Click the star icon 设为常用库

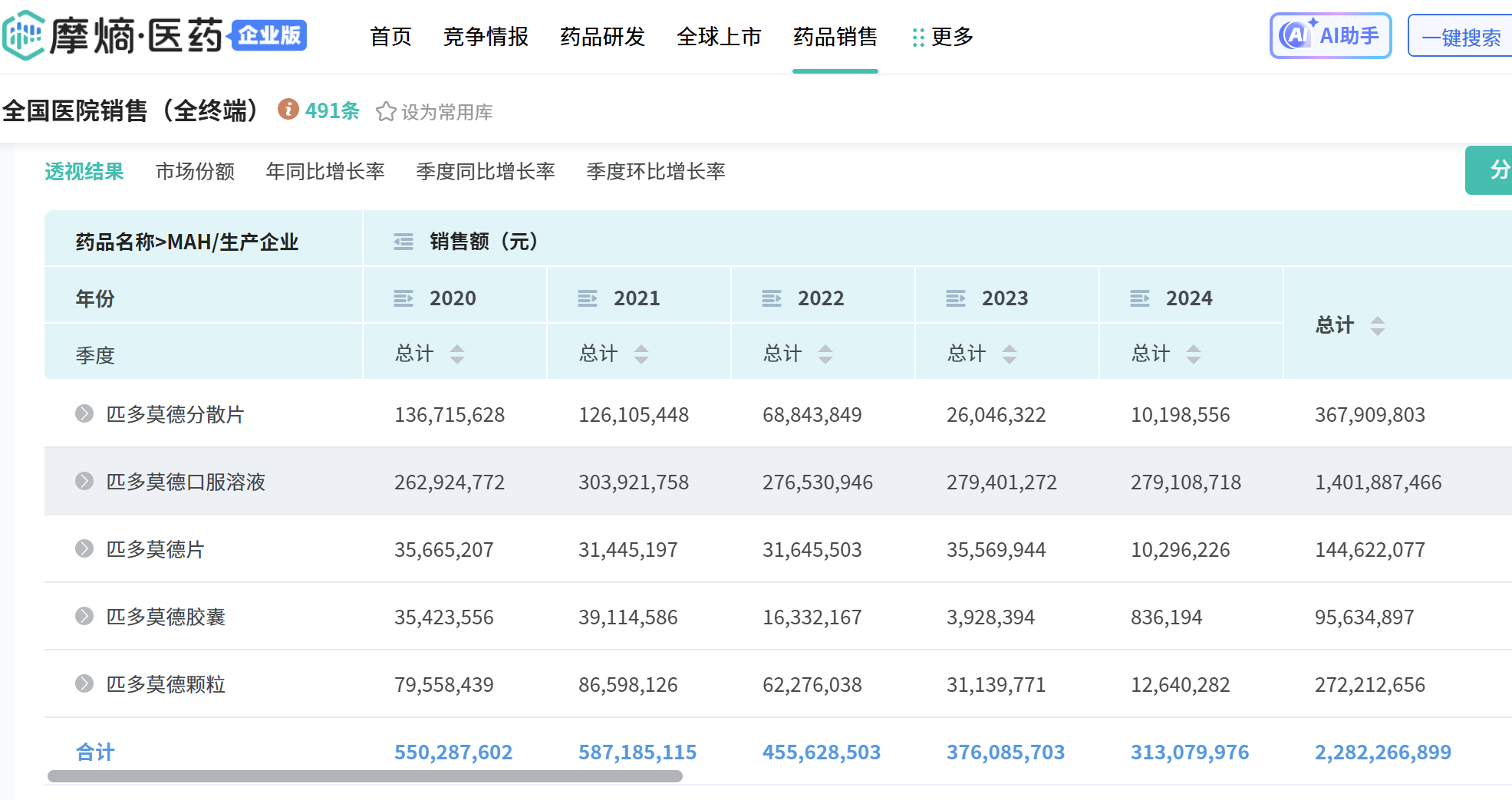(386, 112)
